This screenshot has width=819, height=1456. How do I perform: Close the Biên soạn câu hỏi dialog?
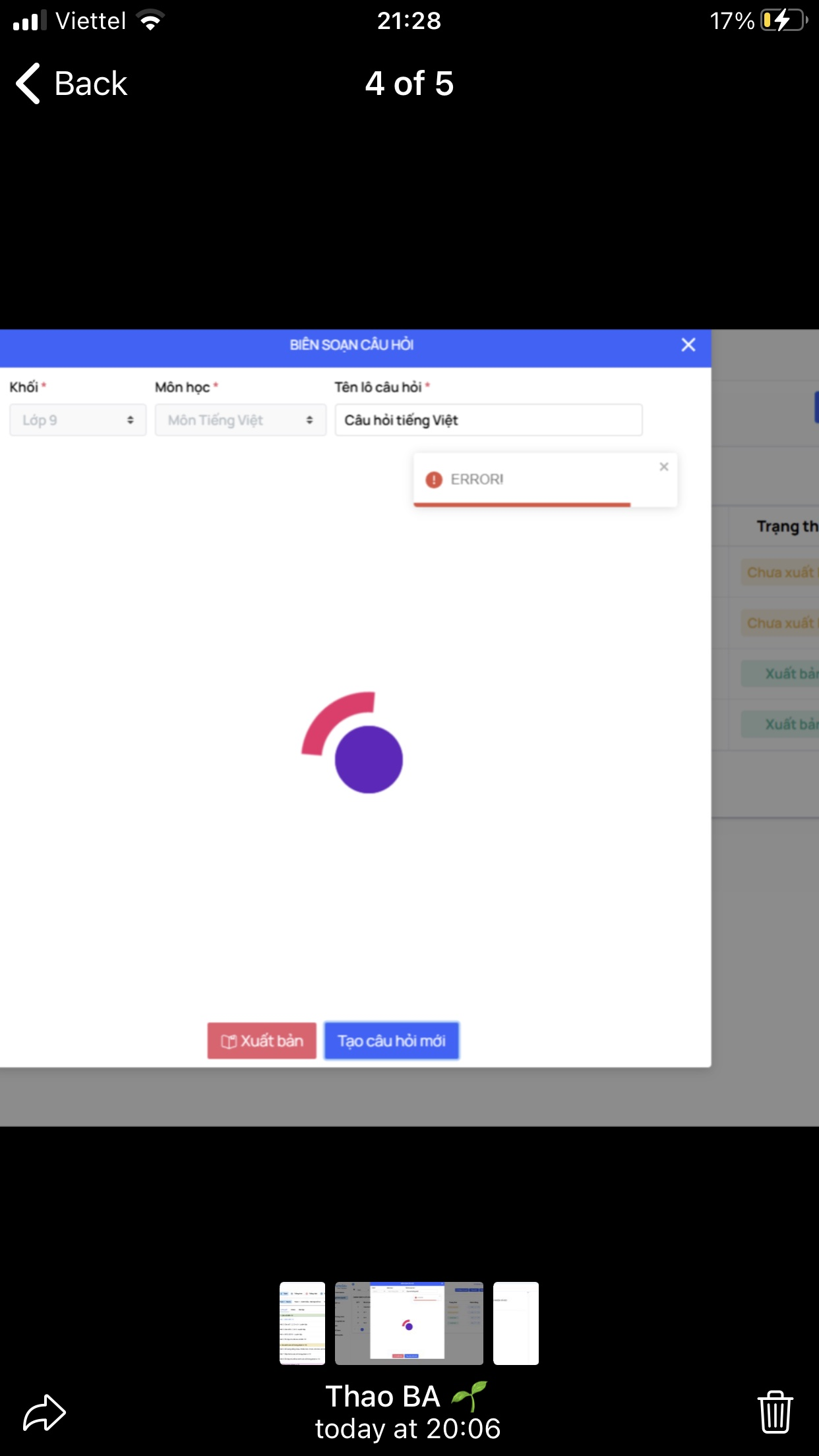click(688, 345)
